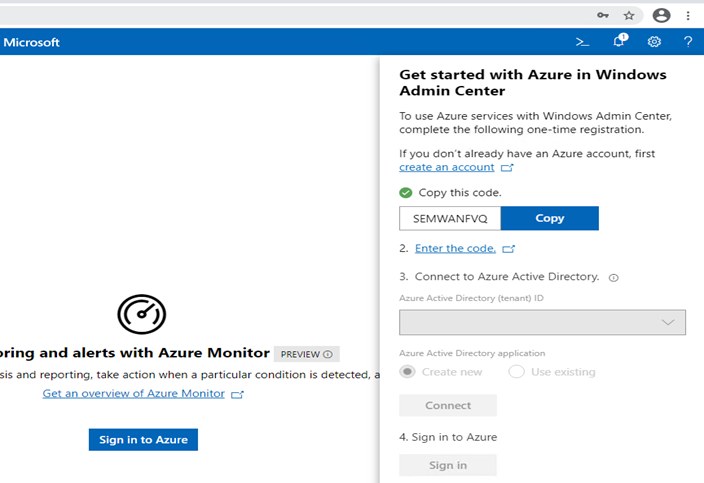Click the browser password key icon
This screenshot has height=483, width=704.
pos(603,16)
